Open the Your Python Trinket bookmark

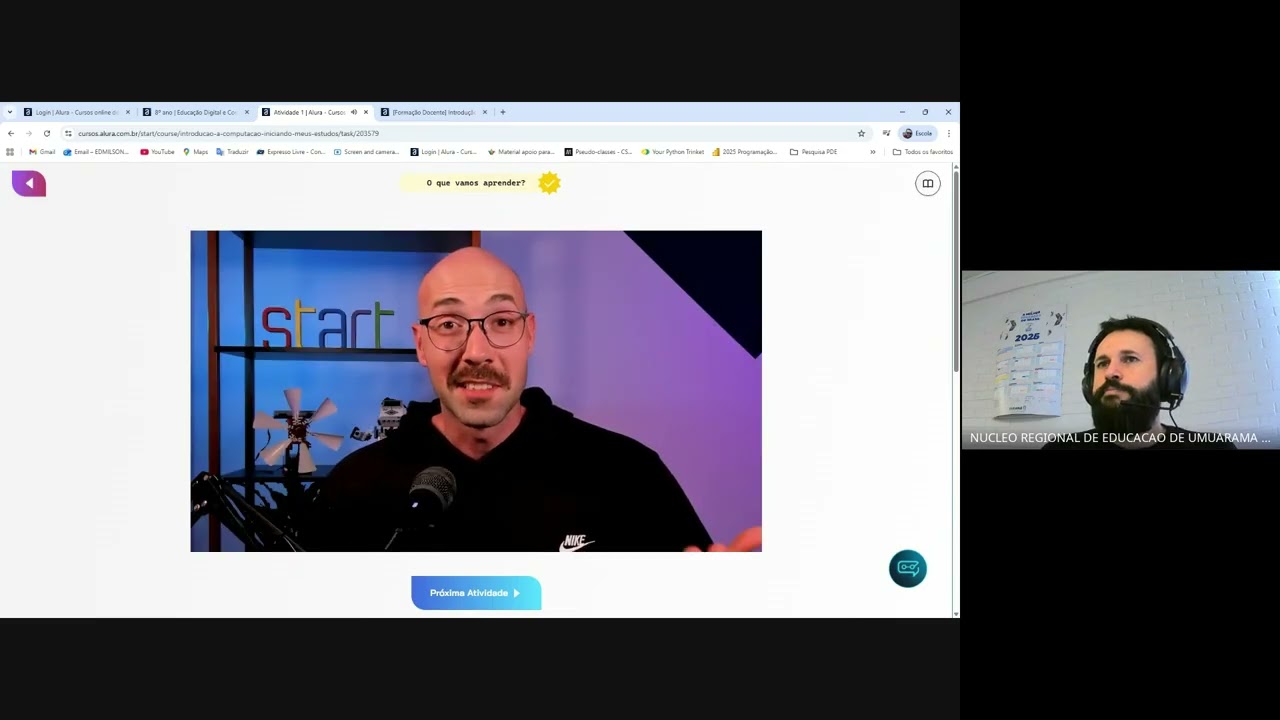672,152
